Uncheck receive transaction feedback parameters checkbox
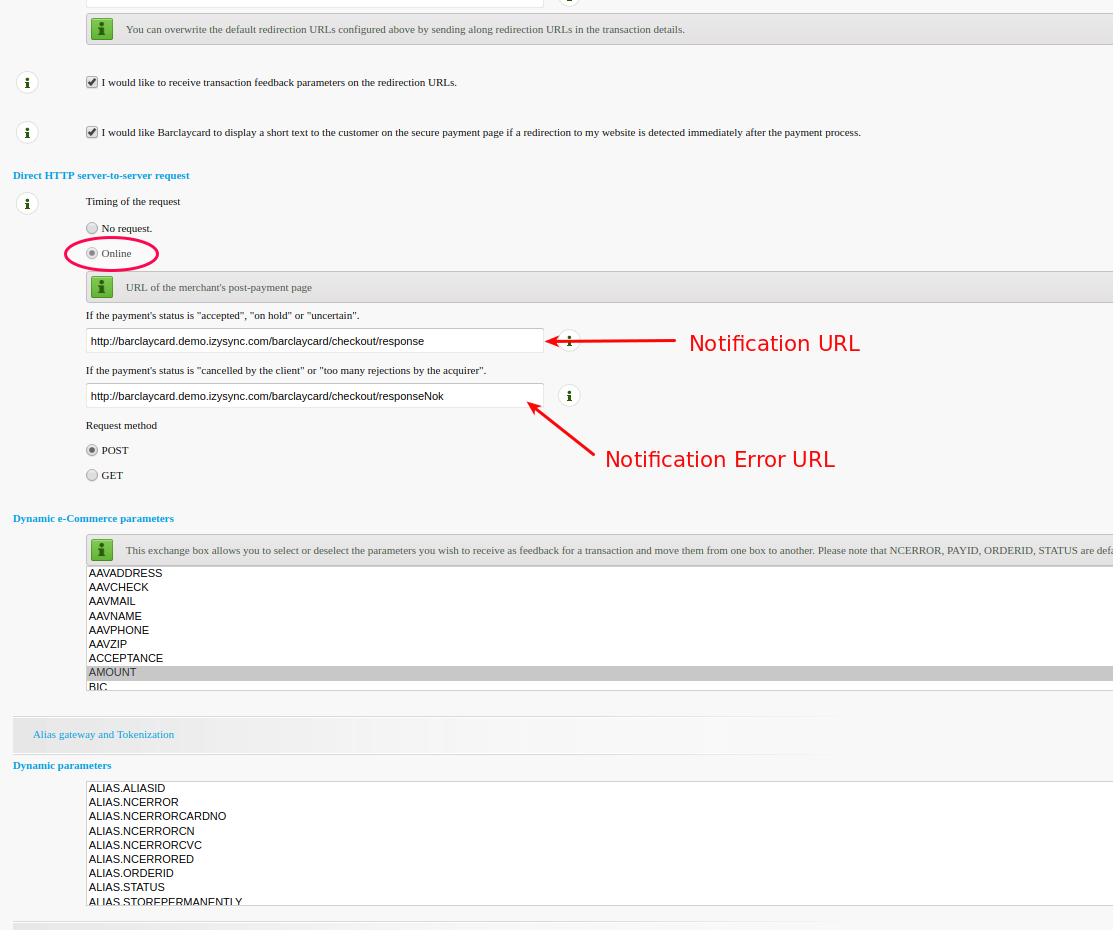1113x930 pixels. coord(92,82)
